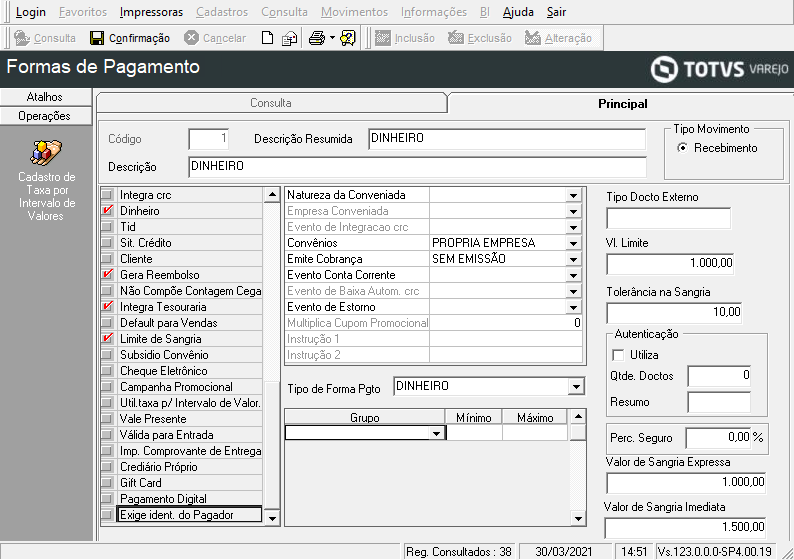The height and width of the screenshot is (560, 794).
Task: Click the Descrição DINHEIRO input field
Action: coord(417,167)
